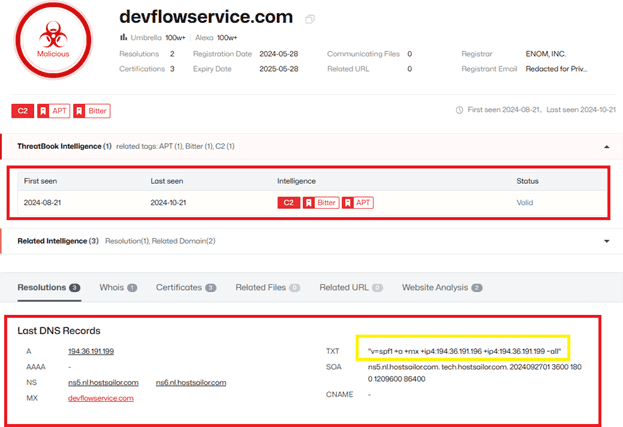This screenshot has width=623, height=427.
Task: Select the APT tag under the domain header
Action: coord(53,111)
